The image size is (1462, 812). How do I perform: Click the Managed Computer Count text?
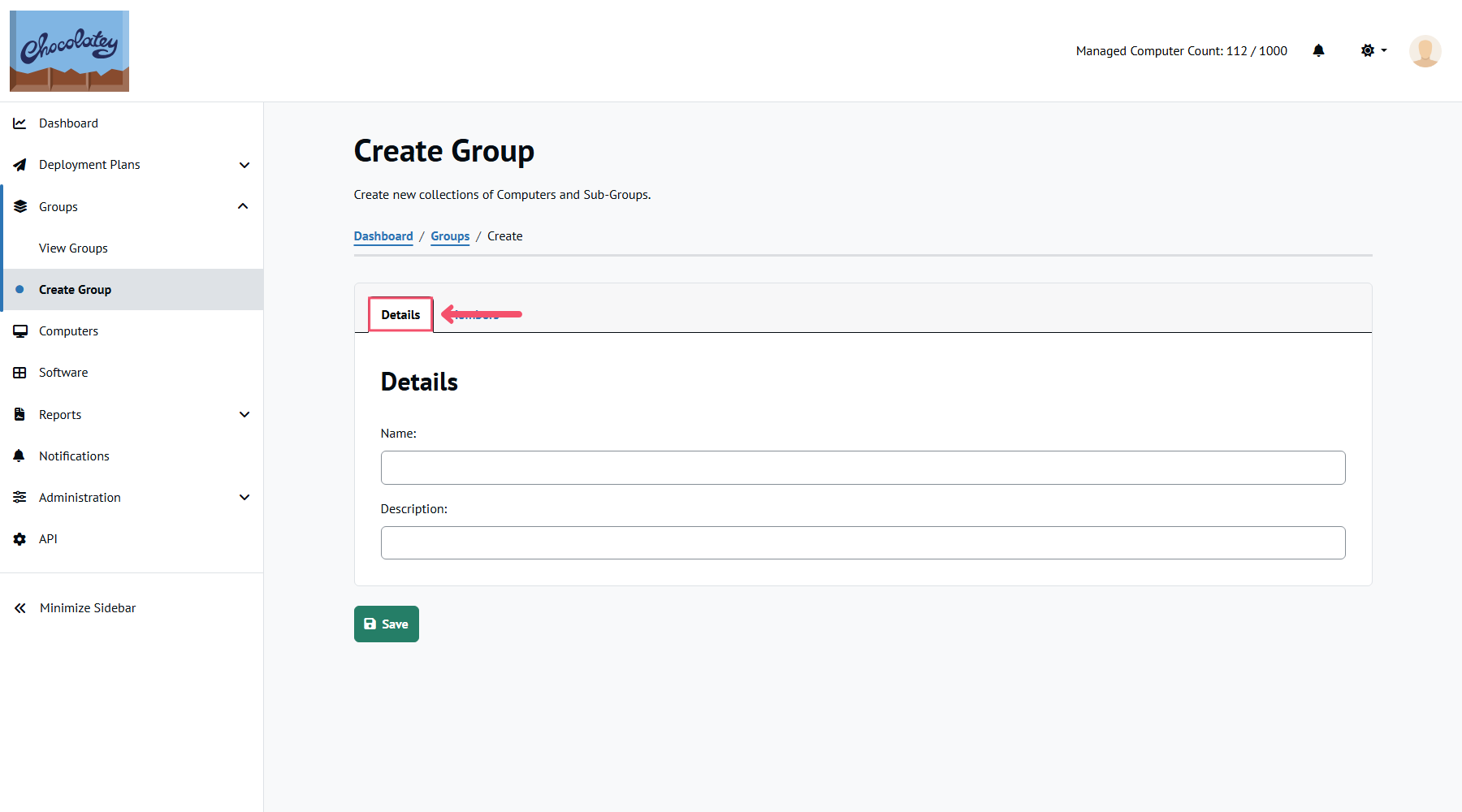point(1182,51)
